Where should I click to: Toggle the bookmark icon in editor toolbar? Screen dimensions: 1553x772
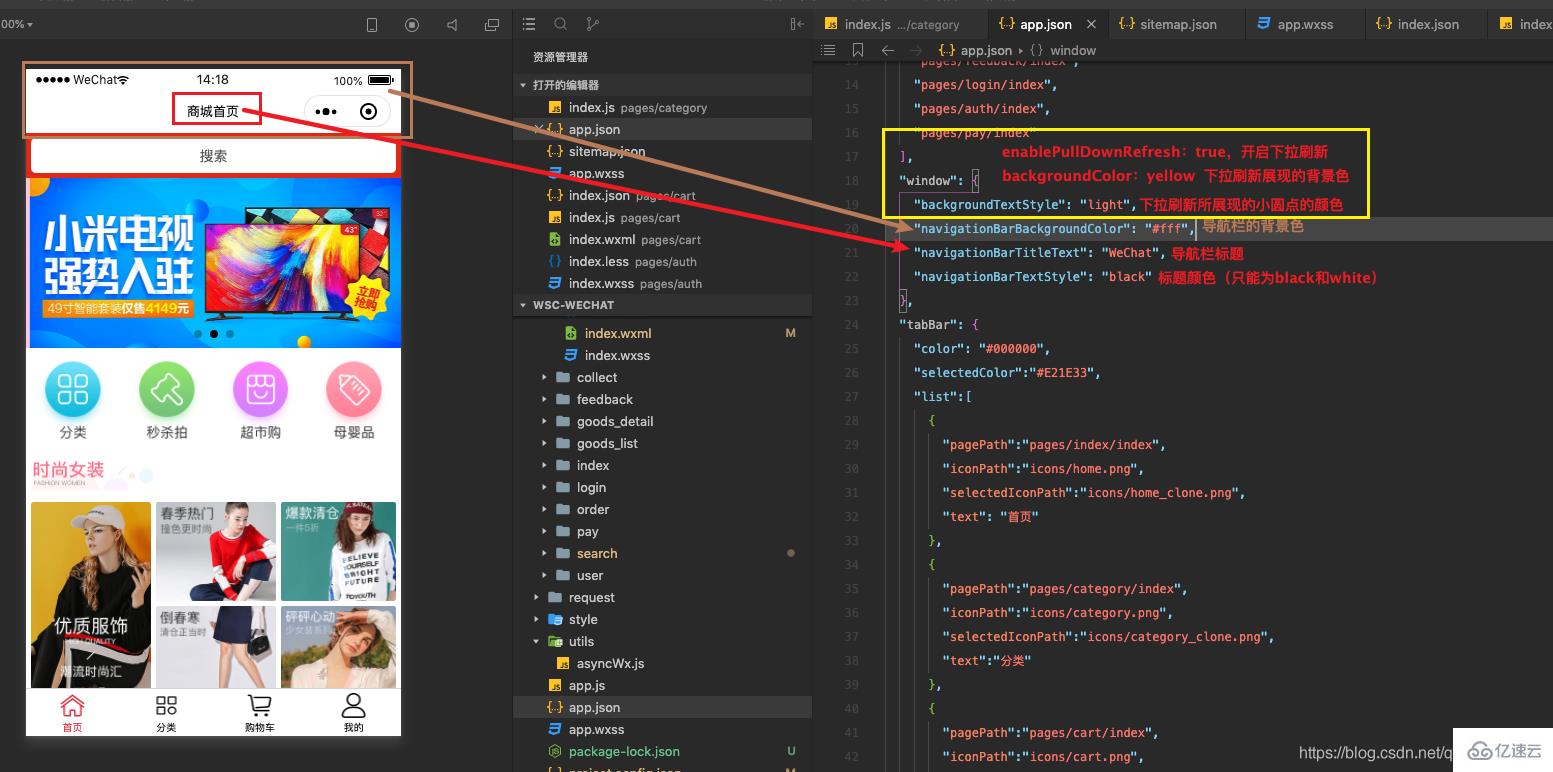pos(858,50)
